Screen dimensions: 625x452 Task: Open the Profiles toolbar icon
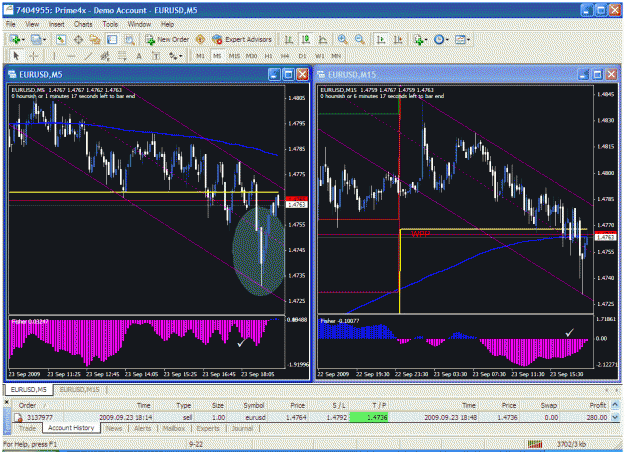pos(36,39)
